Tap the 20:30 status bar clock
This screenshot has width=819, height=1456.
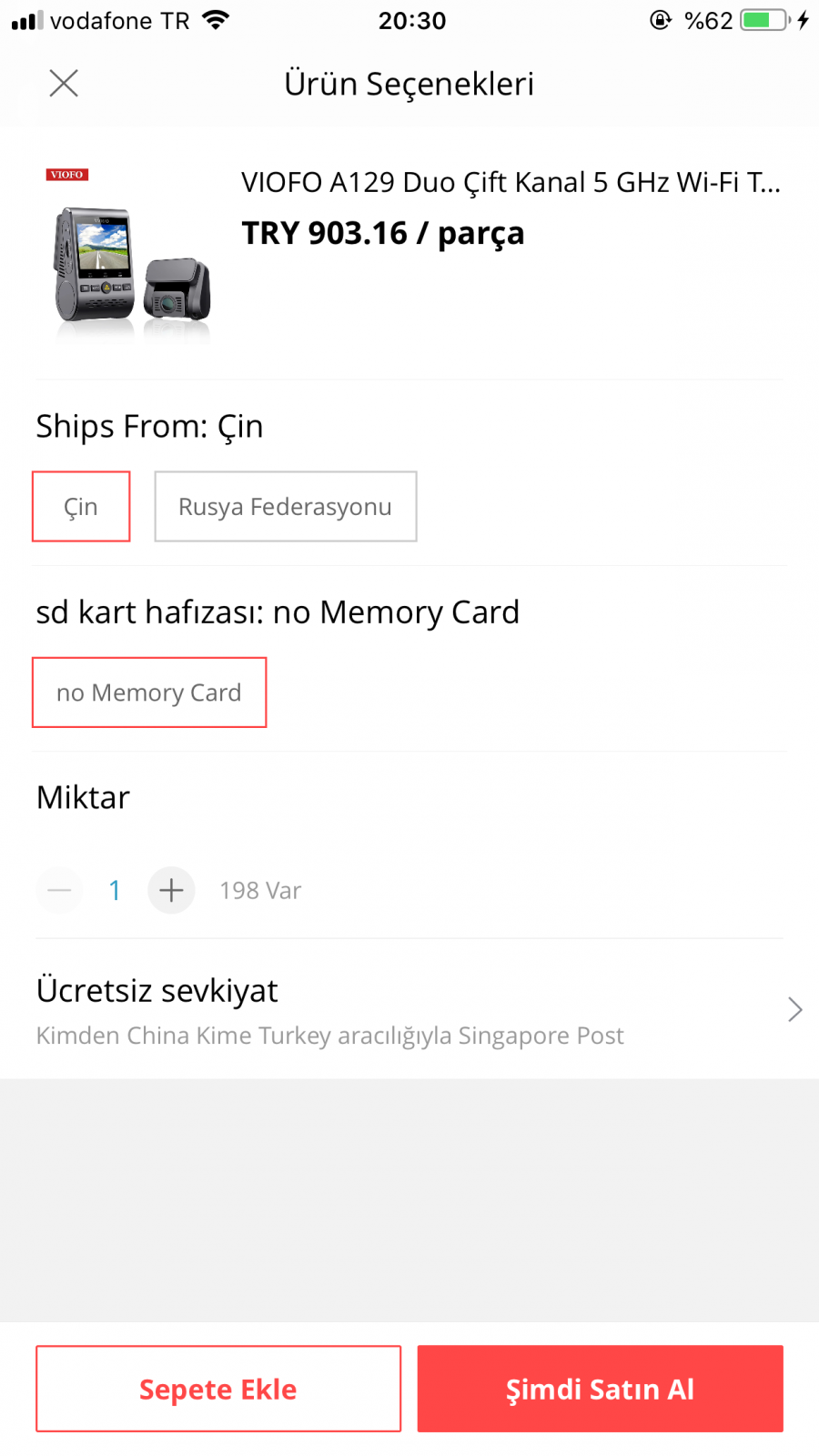pyautogui.click(x=412, y=21)
